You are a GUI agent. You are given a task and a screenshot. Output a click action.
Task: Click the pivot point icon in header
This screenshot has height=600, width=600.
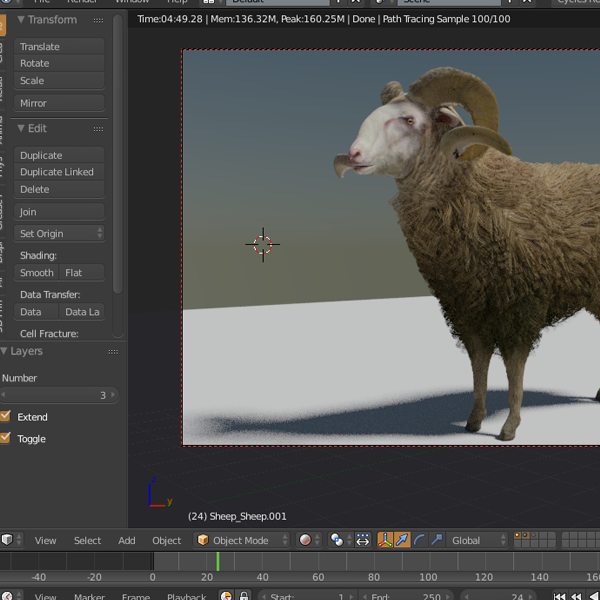click(337, 540)
